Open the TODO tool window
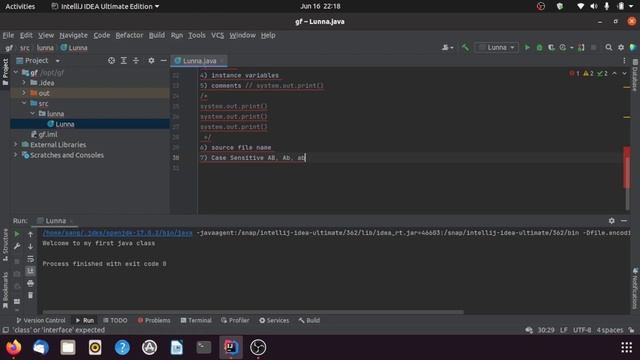 pyautogui.click(x=115, y=320)
